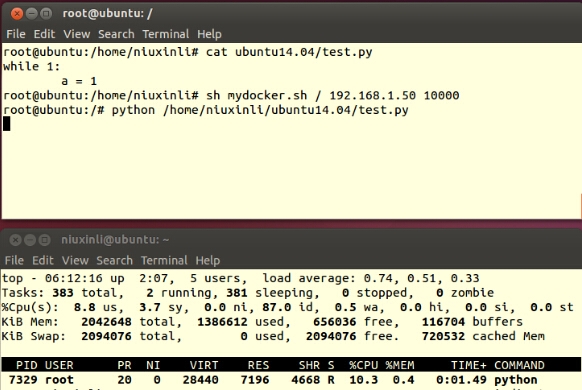Click the top time 06:12:16
The height and width of the screenshot is (390, 582).
coord(73,278)
